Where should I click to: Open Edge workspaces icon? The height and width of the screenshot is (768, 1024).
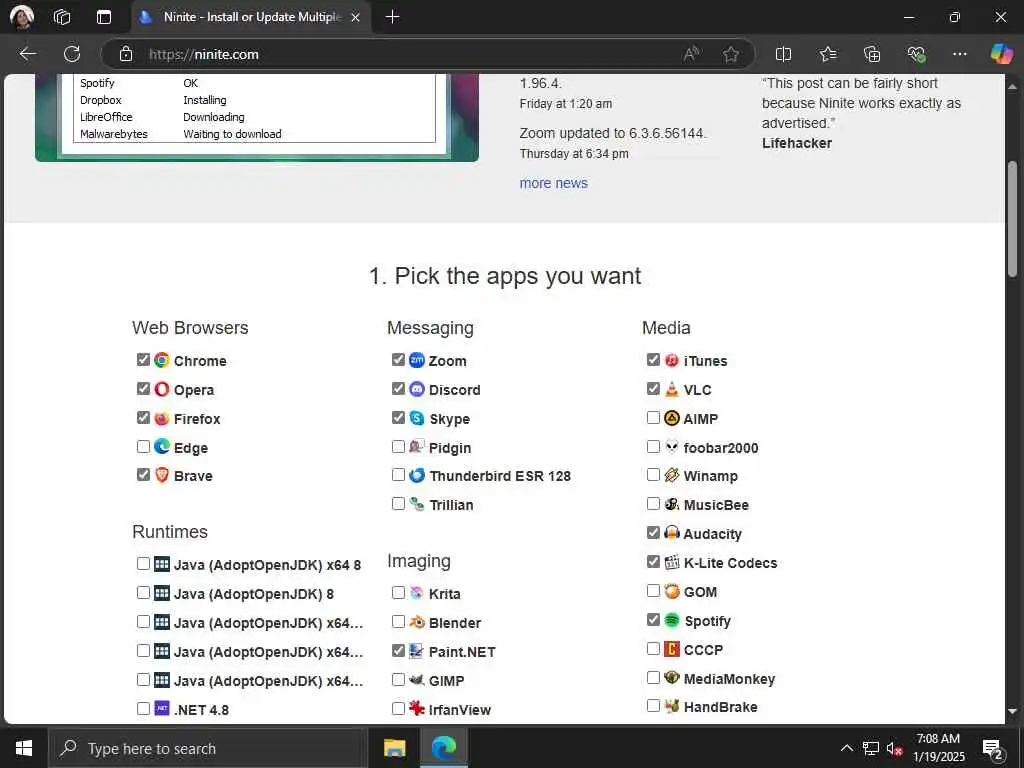(62, 17)
